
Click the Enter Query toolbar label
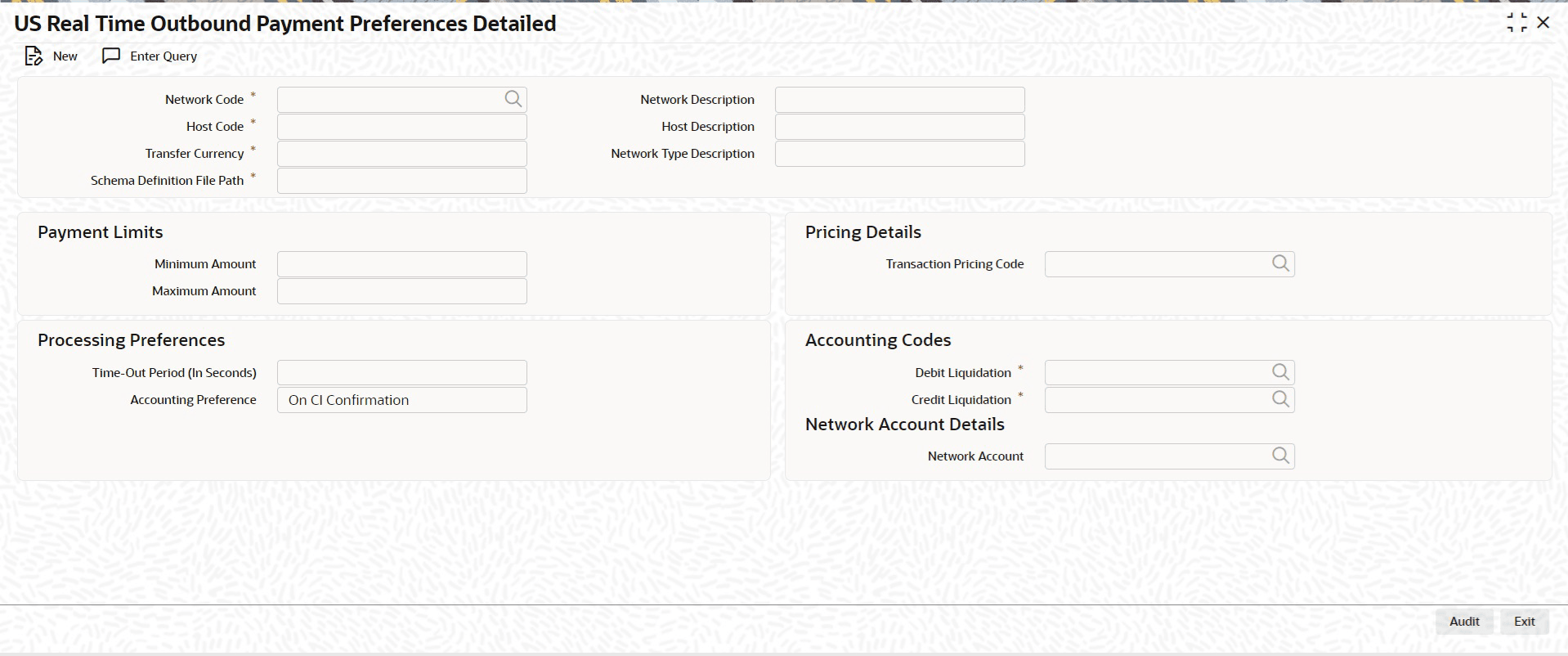[164, 56]
